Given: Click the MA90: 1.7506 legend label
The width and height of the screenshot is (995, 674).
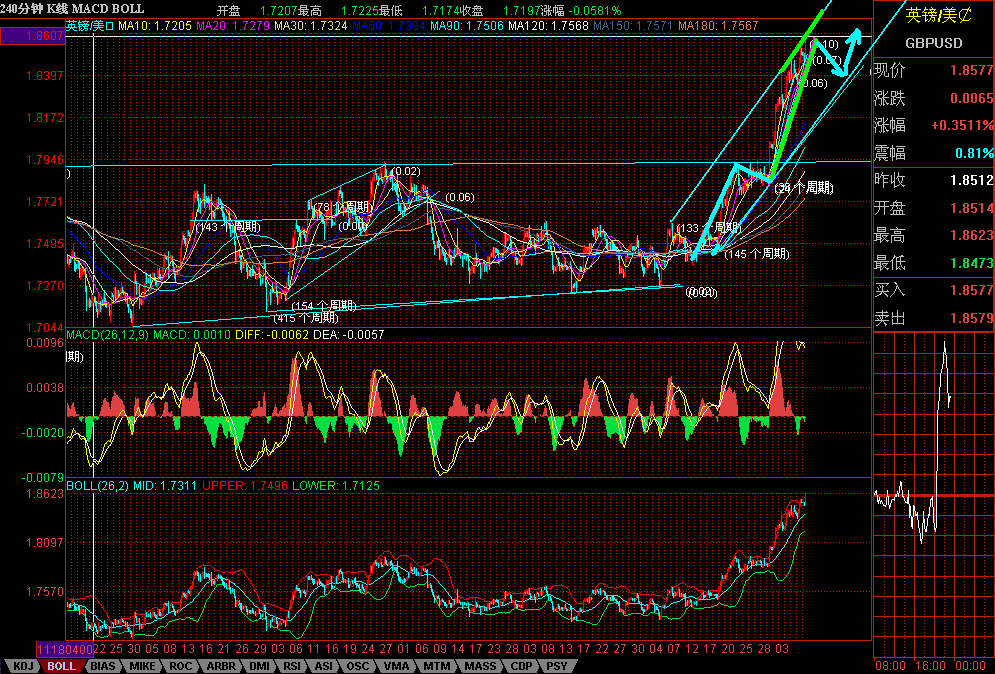Looking at the screenshot, I should click(467, 26).
